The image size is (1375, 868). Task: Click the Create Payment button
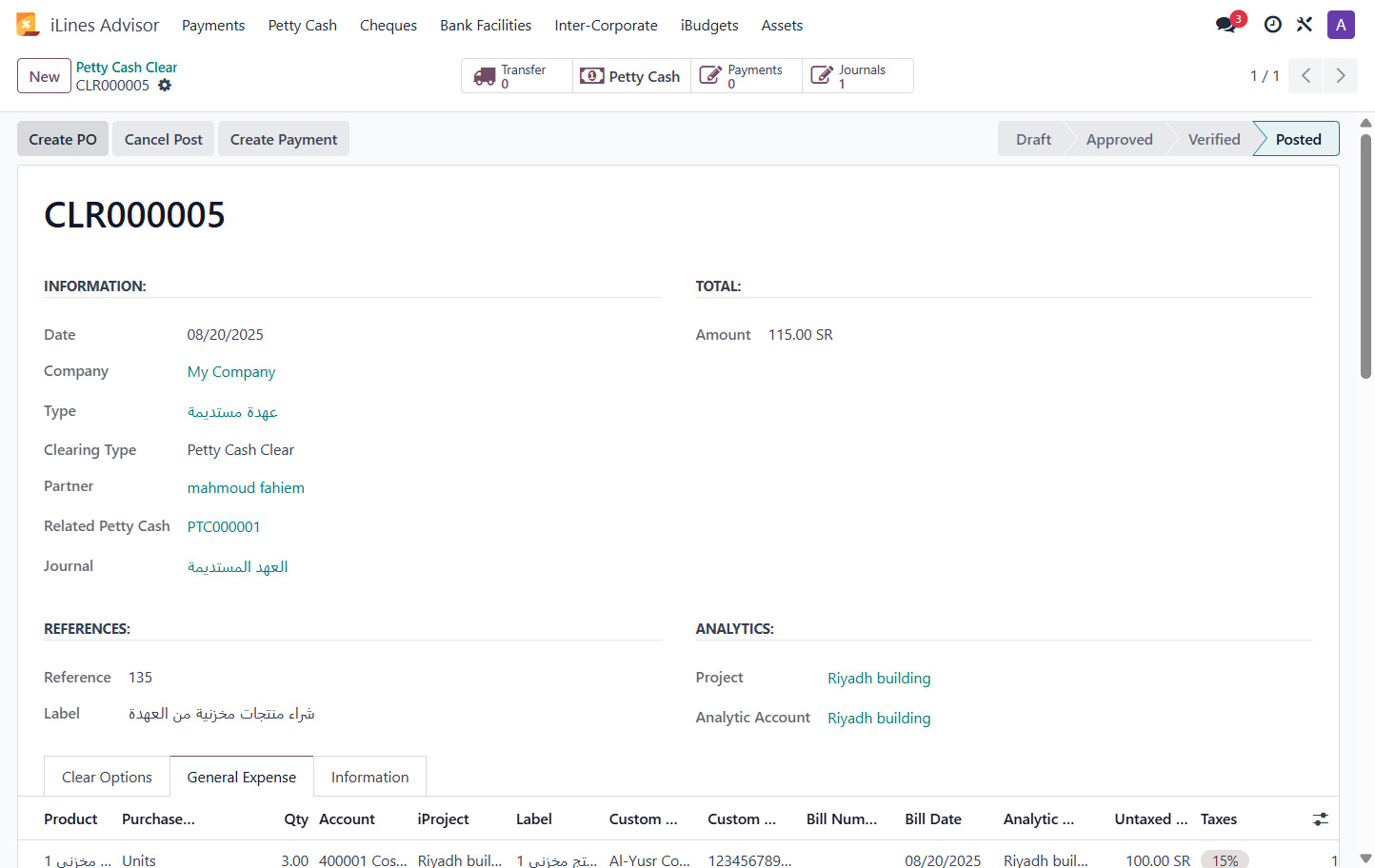284,139
